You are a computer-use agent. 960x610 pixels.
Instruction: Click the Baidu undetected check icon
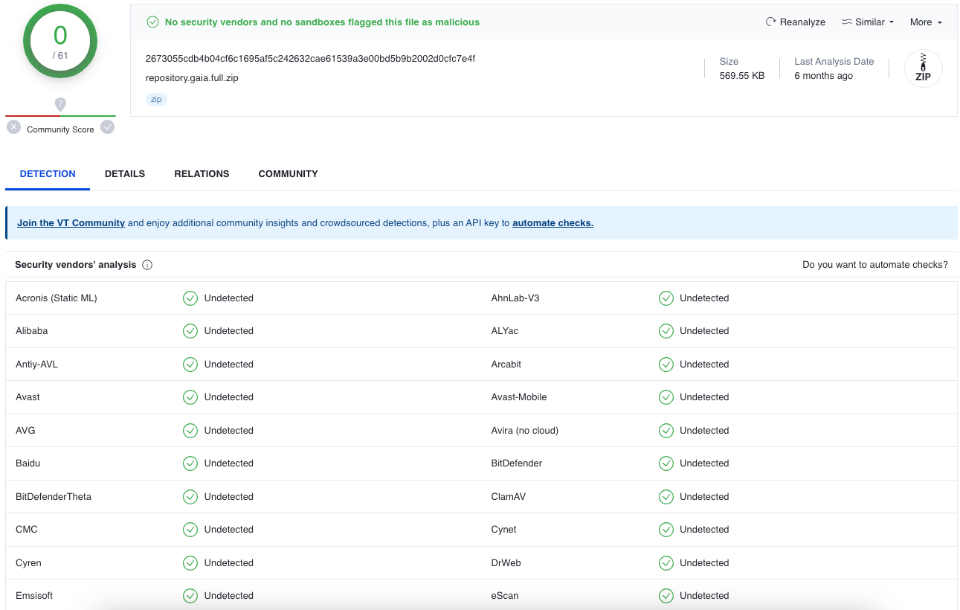tap(190, 464)
